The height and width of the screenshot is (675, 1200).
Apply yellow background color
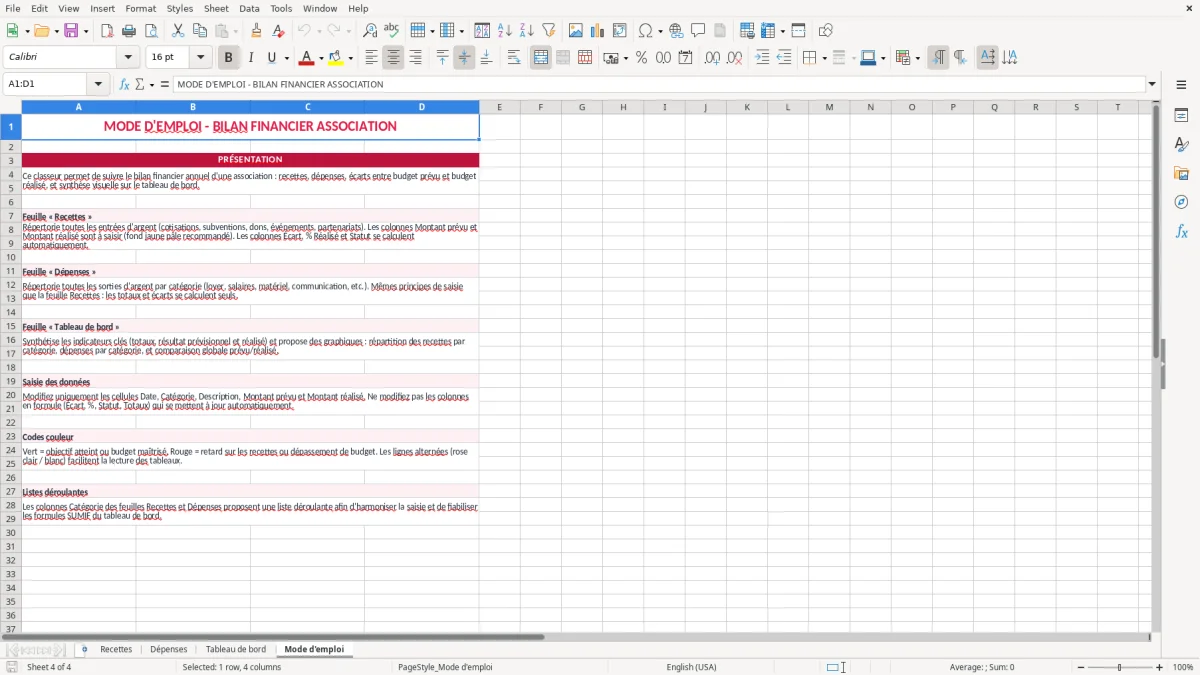click(335, 58)
